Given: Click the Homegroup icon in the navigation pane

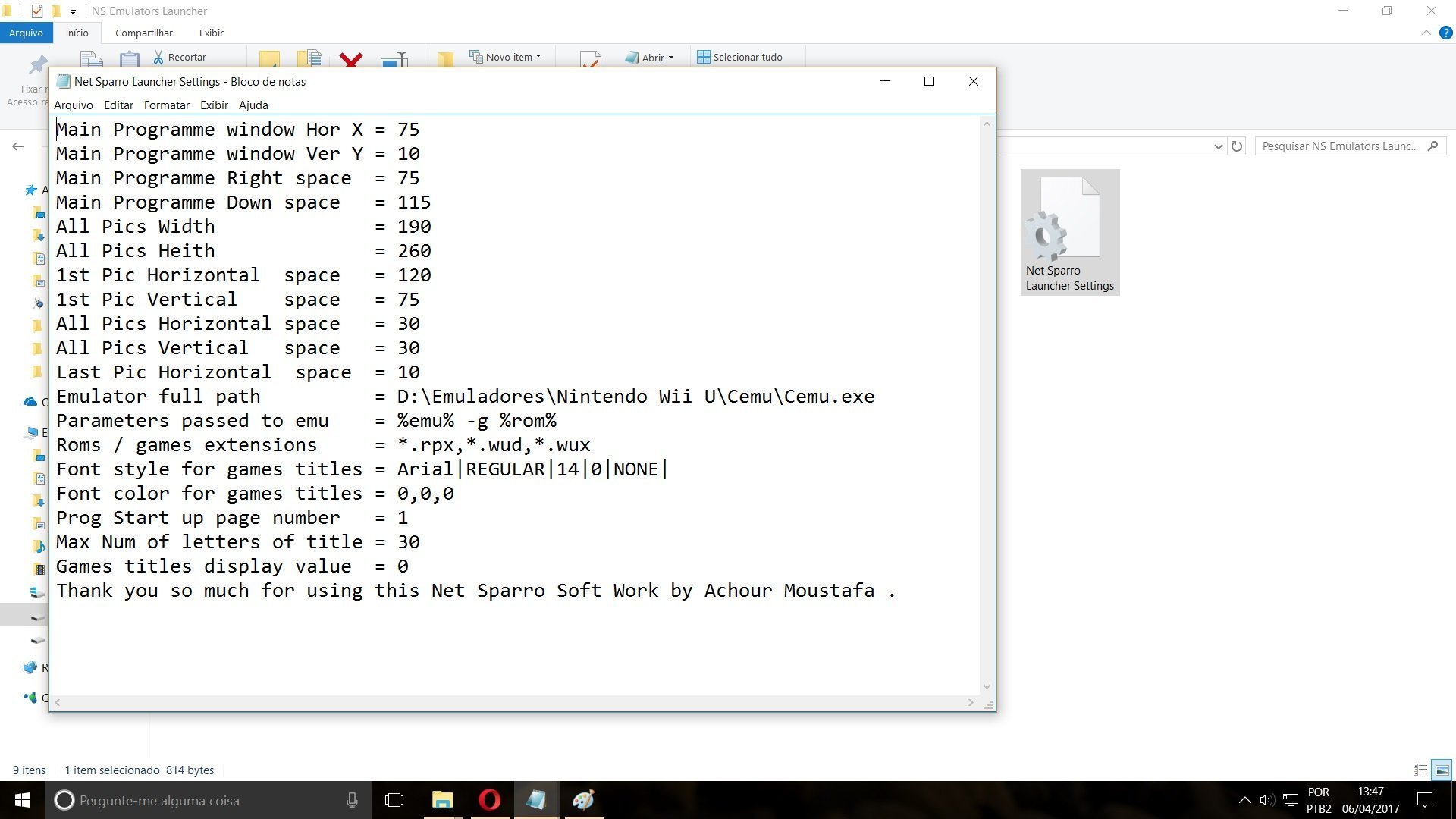Looking at the screenshot, I should 30,698.
